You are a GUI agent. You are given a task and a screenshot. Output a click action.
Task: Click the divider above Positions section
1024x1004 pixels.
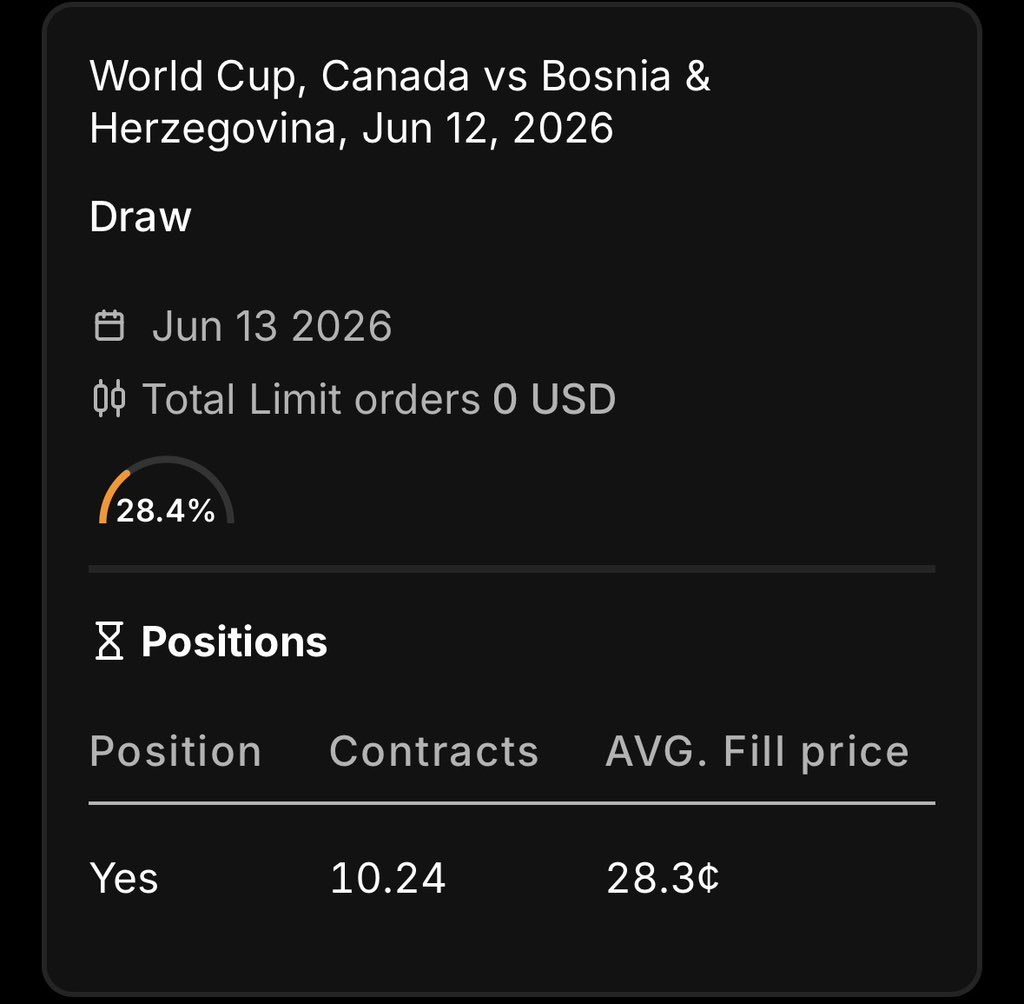click(x=512, y=569)
